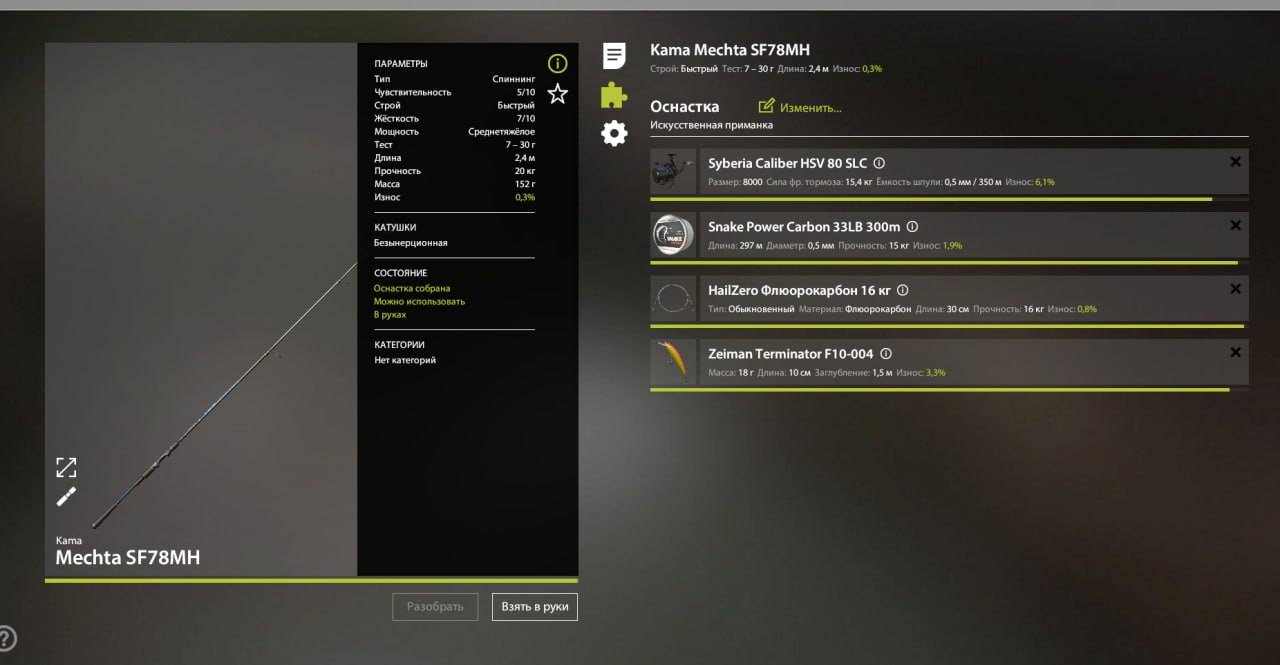The width and height of the screenshot is (1280, 665).
Task: Click the Взять в руки button
Action: point(535,607)
